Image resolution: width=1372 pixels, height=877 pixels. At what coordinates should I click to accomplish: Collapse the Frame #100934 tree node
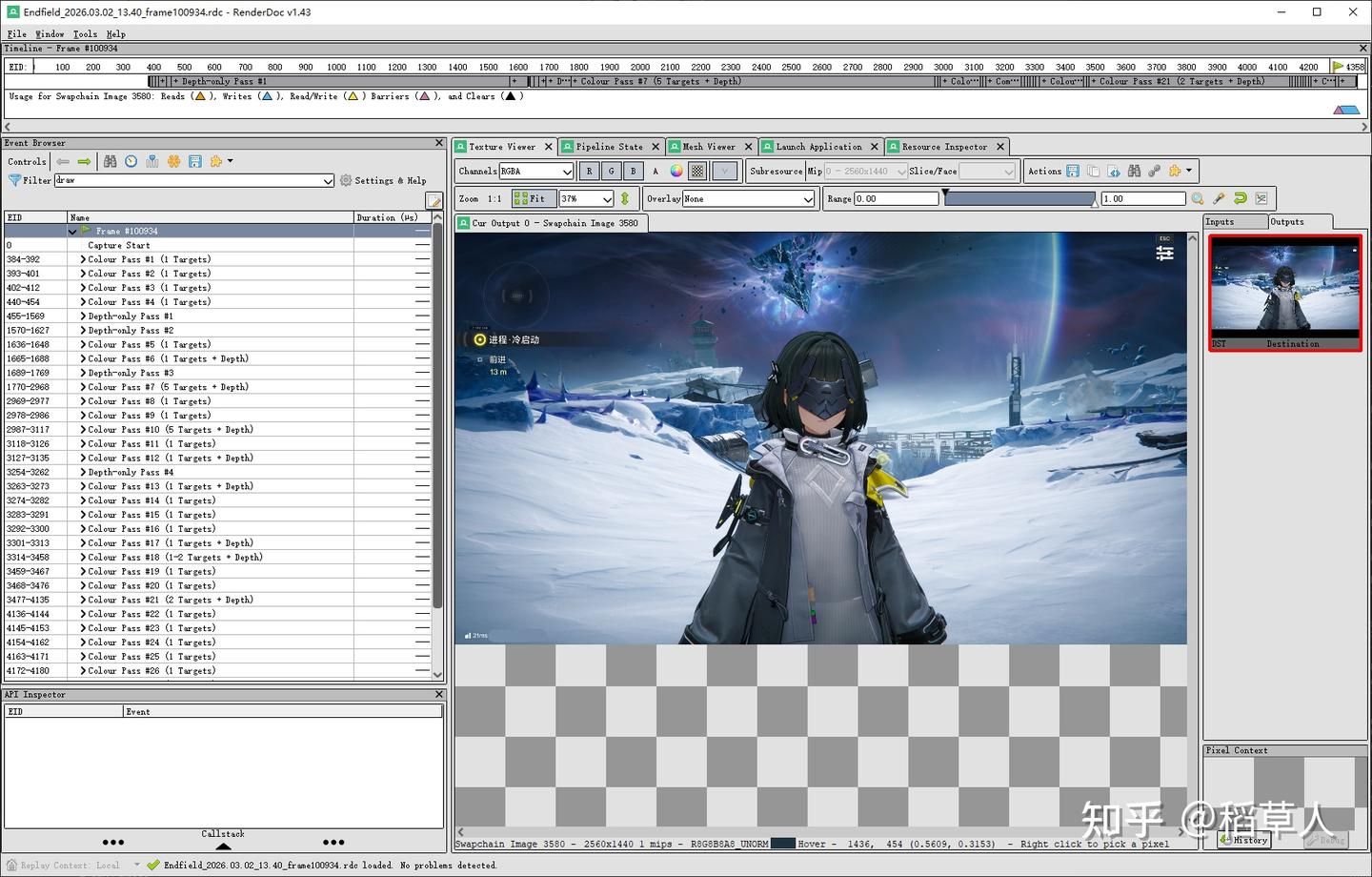tap(72, 232)
